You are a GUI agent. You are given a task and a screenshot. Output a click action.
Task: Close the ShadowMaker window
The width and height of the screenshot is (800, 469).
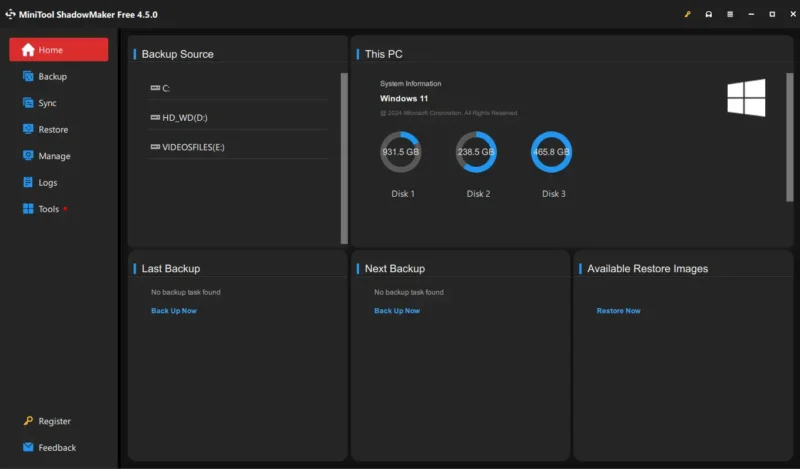793,14
